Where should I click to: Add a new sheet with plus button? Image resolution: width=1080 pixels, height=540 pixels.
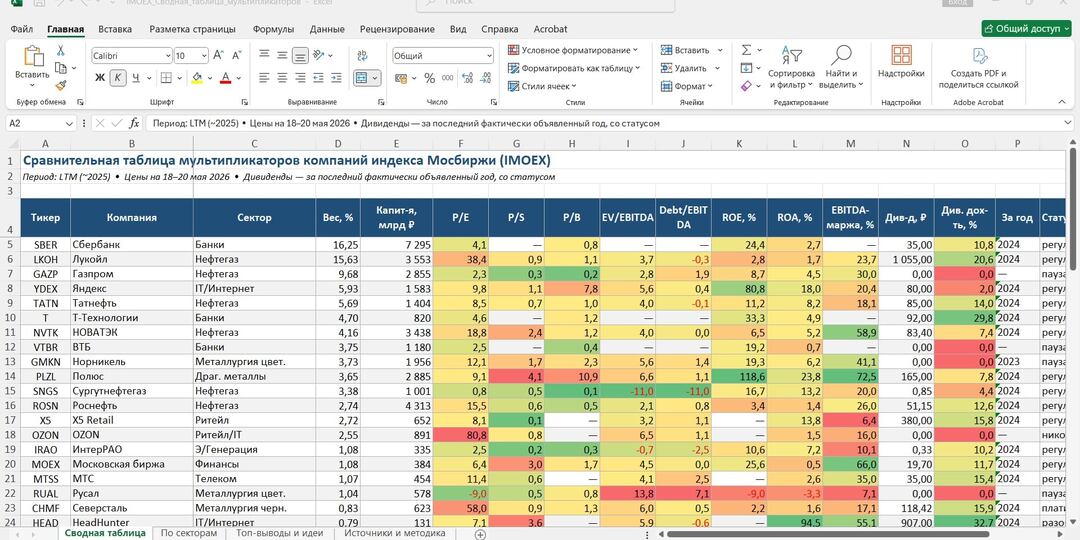tap(481, 534)
